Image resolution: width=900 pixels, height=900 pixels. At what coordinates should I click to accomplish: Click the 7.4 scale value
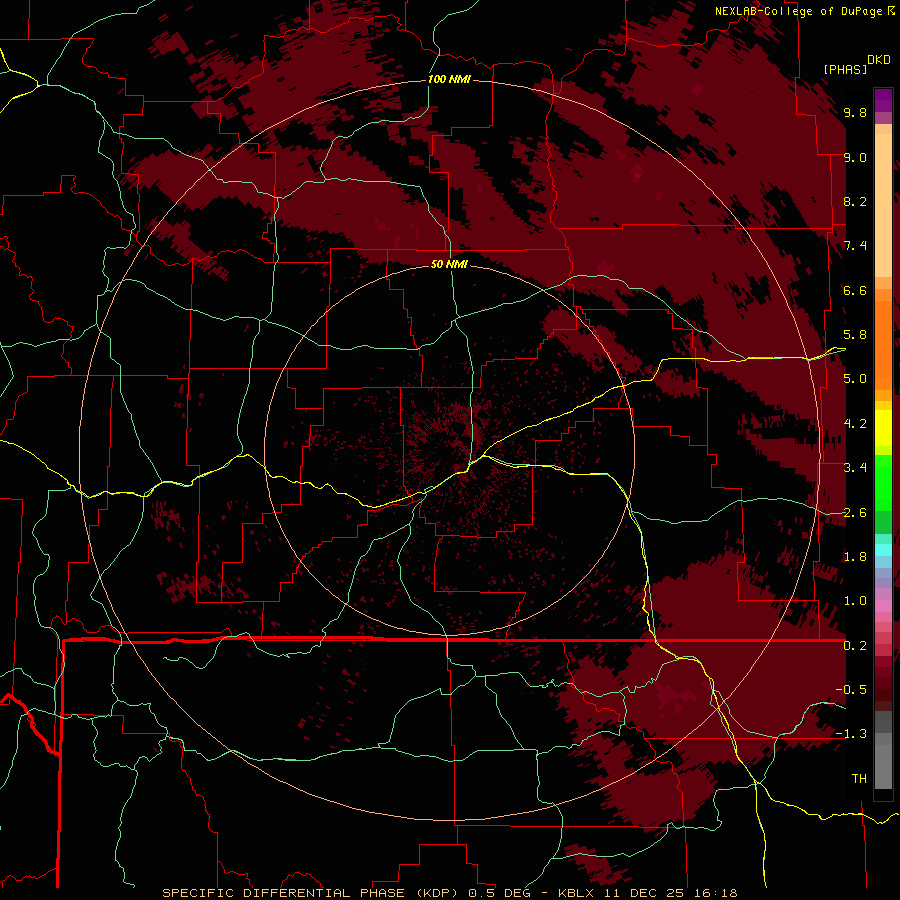[x=855, y=246]
